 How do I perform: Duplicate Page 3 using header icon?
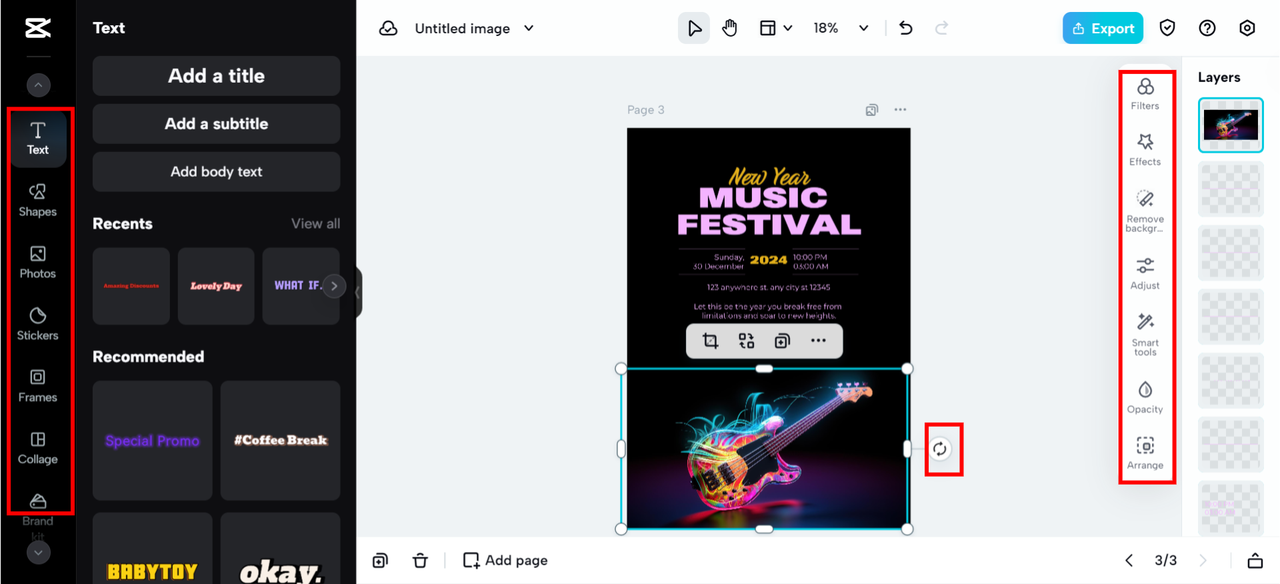click(872, 110)
